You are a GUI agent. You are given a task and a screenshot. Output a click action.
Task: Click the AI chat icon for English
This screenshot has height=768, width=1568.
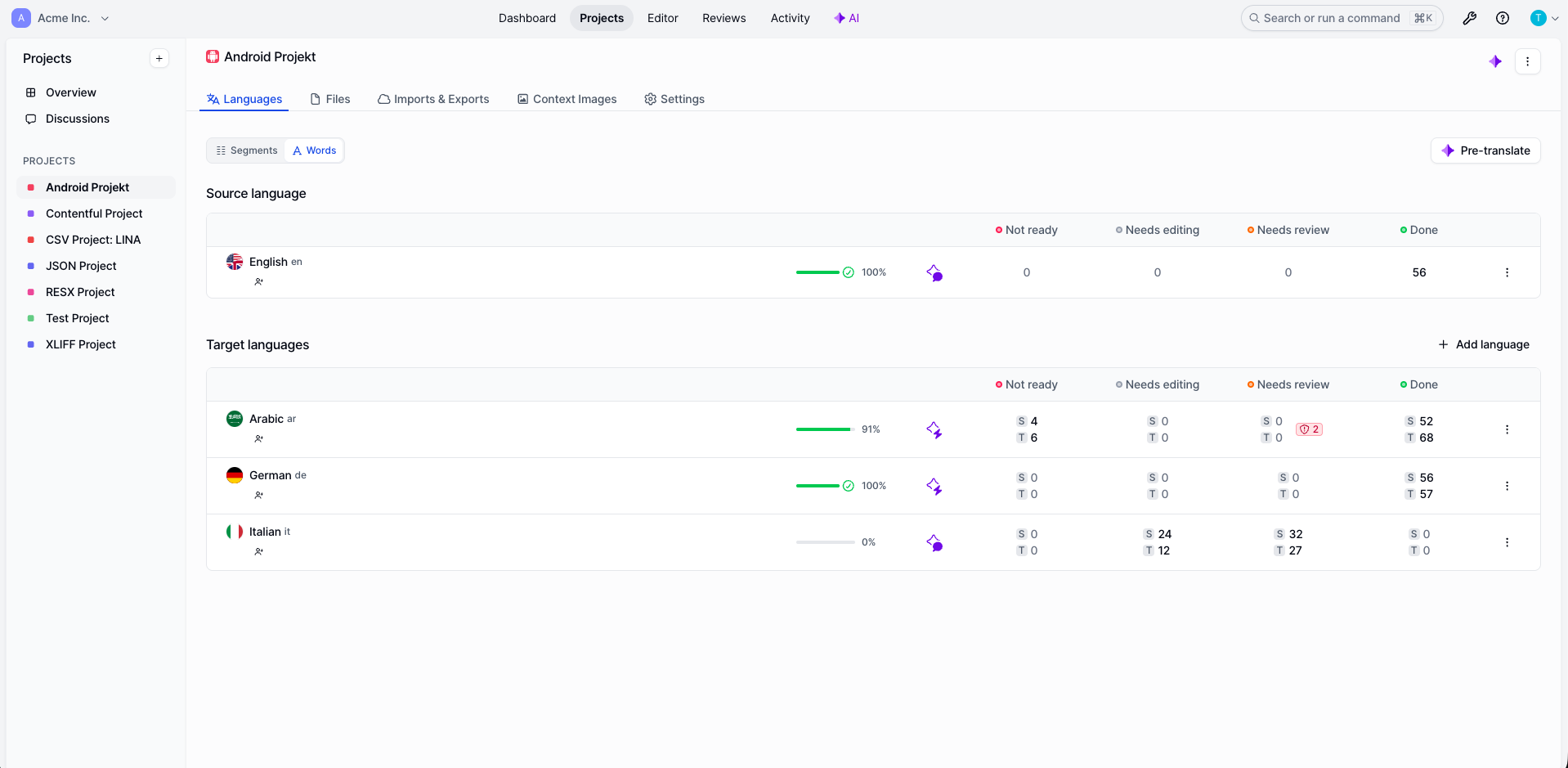(934, 272)
